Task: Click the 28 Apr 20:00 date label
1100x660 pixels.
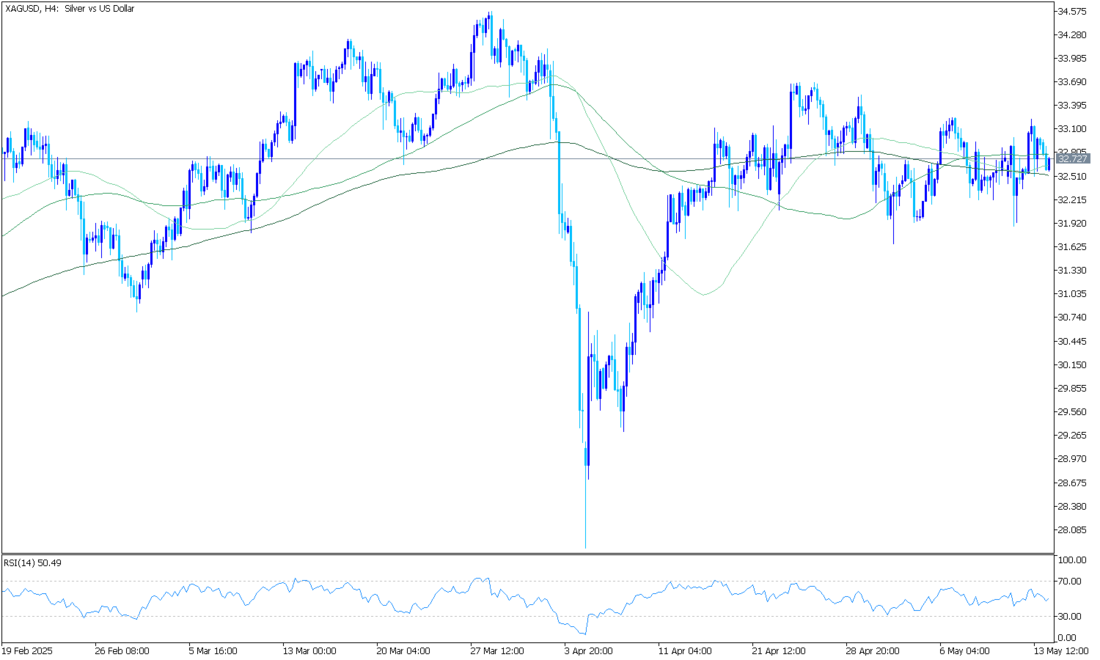Action: [874, 651]
